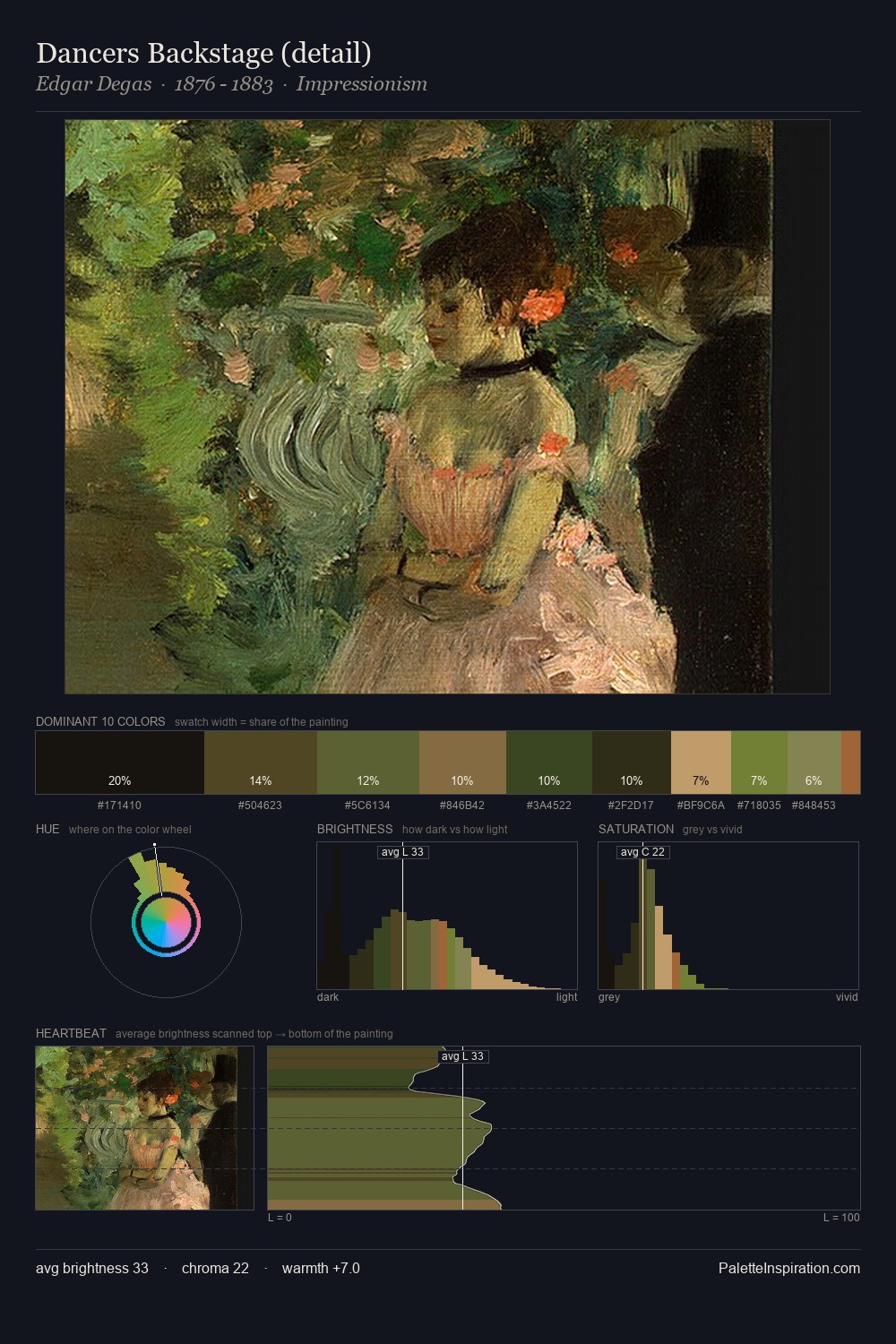
Task: Click the avg L 33 label in Brightness histogram
Action: point(402,852)
